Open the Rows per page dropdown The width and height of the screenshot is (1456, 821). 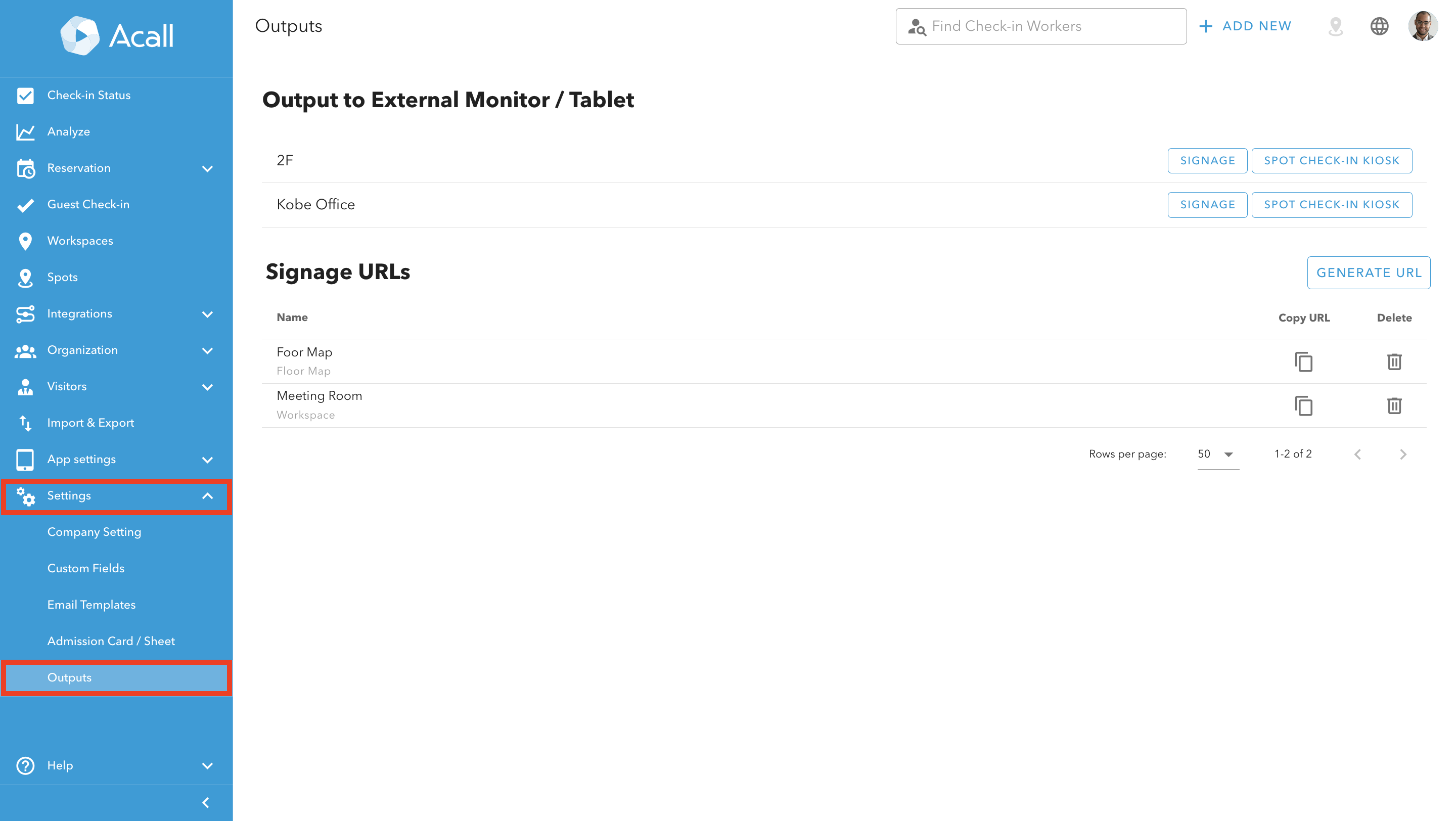[x=1217, y=454]
